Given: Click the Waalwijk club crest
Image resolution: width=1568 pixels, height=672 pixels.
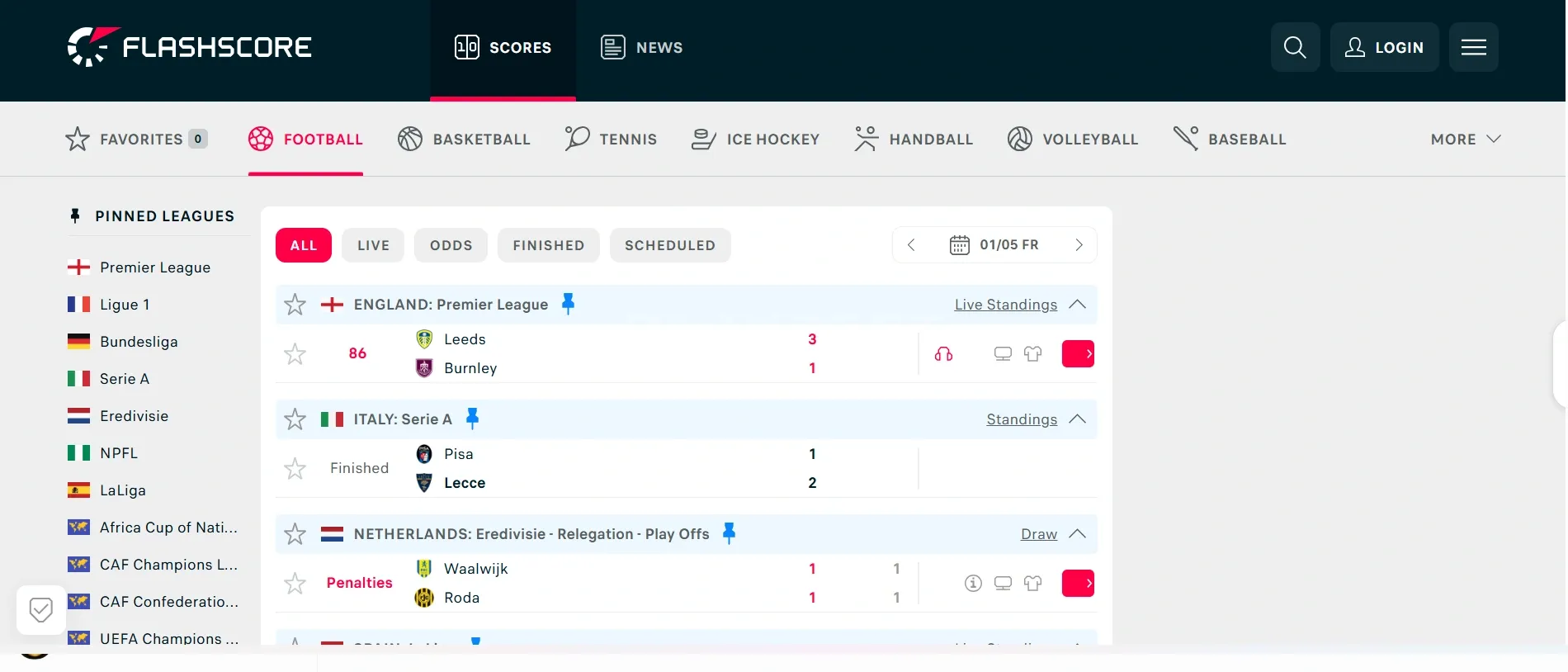Looking at the screenshot, I should [424, 569].
